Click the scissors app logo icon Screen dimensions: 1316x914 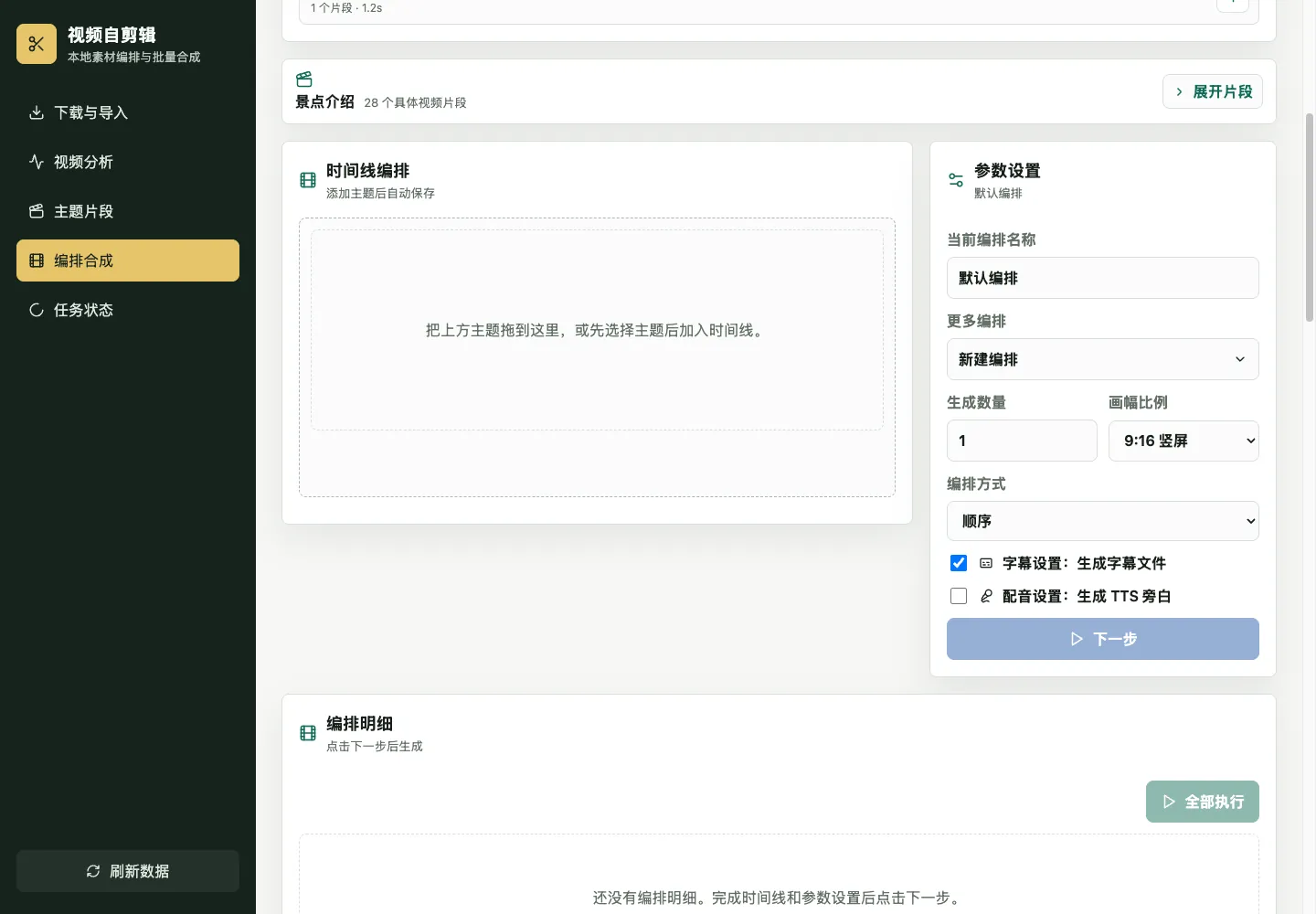[x=37, y=44]
